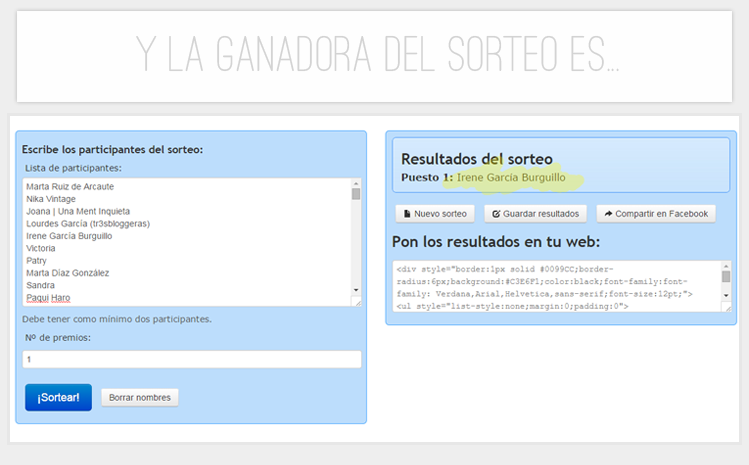Viewport: 749px width, 465px height.
Task: Click the embed code scrollbar thumb
Action: (x=726, y=276)
